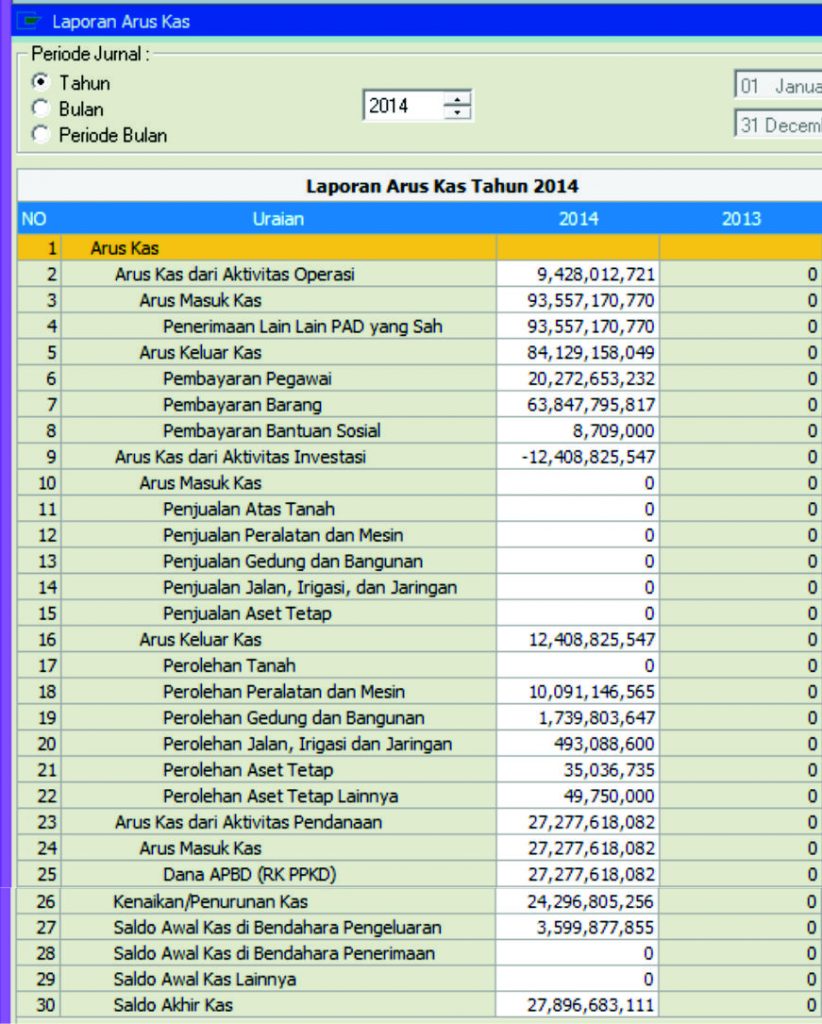Select the Laporan Arus Kas Tahun 2014 title
The height and width of the screenshot is (1024, 822).
pos(442,186)
